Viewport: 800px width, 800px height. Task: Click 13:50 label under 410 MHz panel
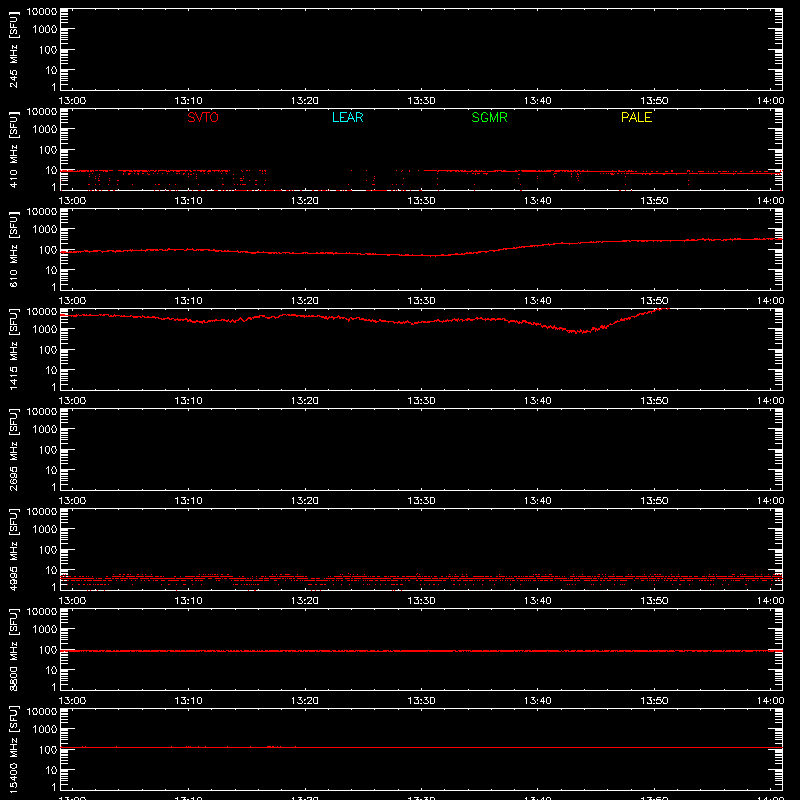point(654,201)
